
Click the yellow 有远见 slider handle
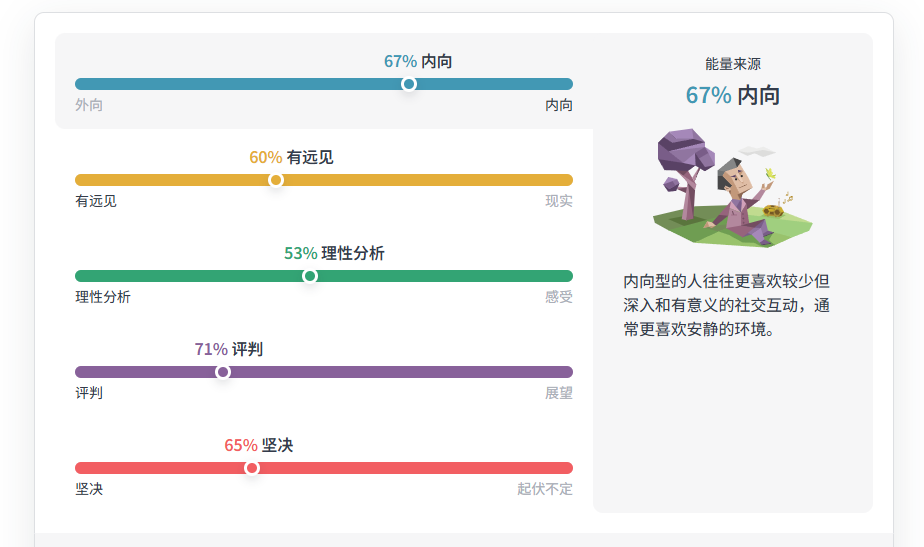coord(275,180)
